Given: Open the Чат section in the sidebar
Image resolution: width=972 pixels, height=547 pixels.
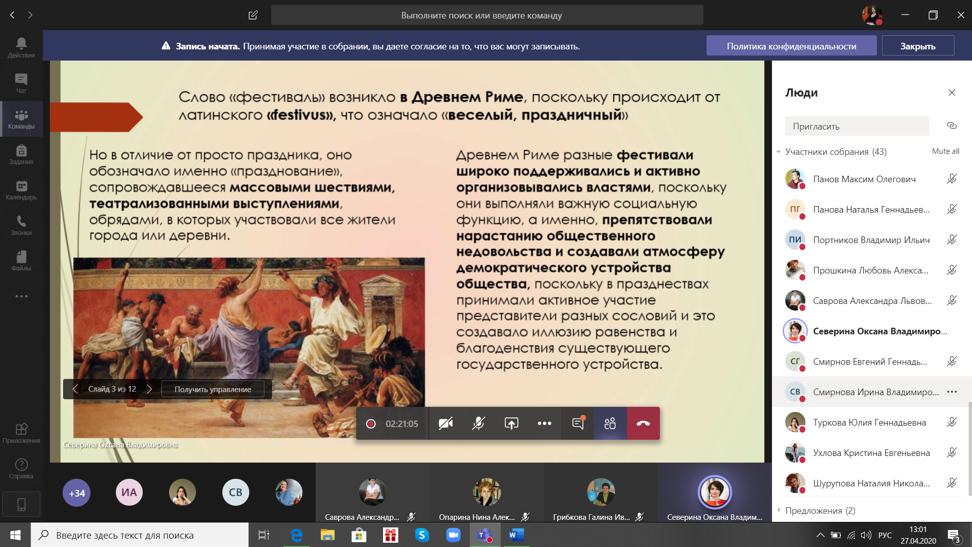Looking at the screenshot, I should point(21,83).
